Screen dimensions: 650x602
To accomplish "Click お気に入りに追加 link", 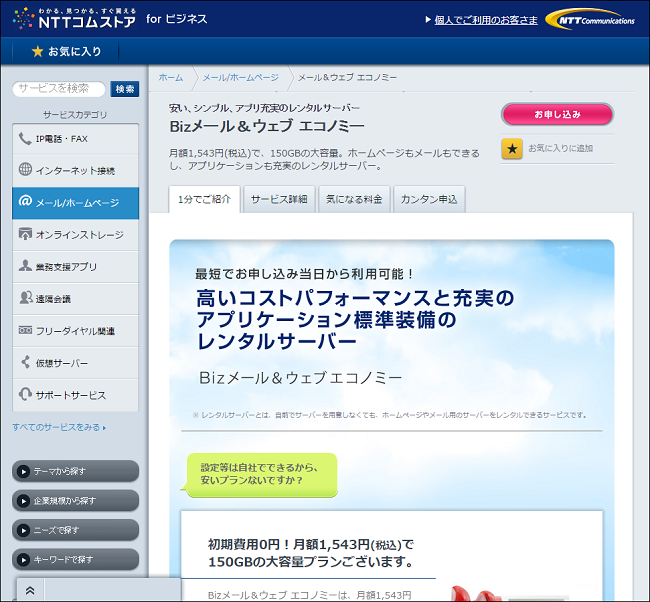I will coord(560,148).
